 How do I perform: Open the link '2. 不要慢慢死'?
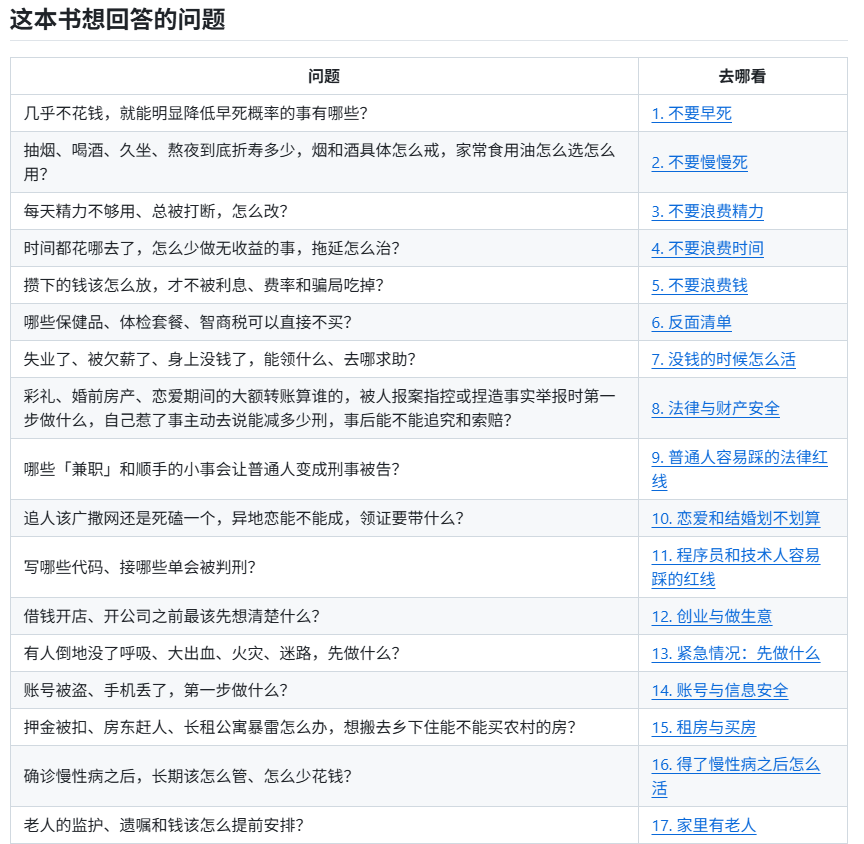pyautogui.click(x=699, y=163)
